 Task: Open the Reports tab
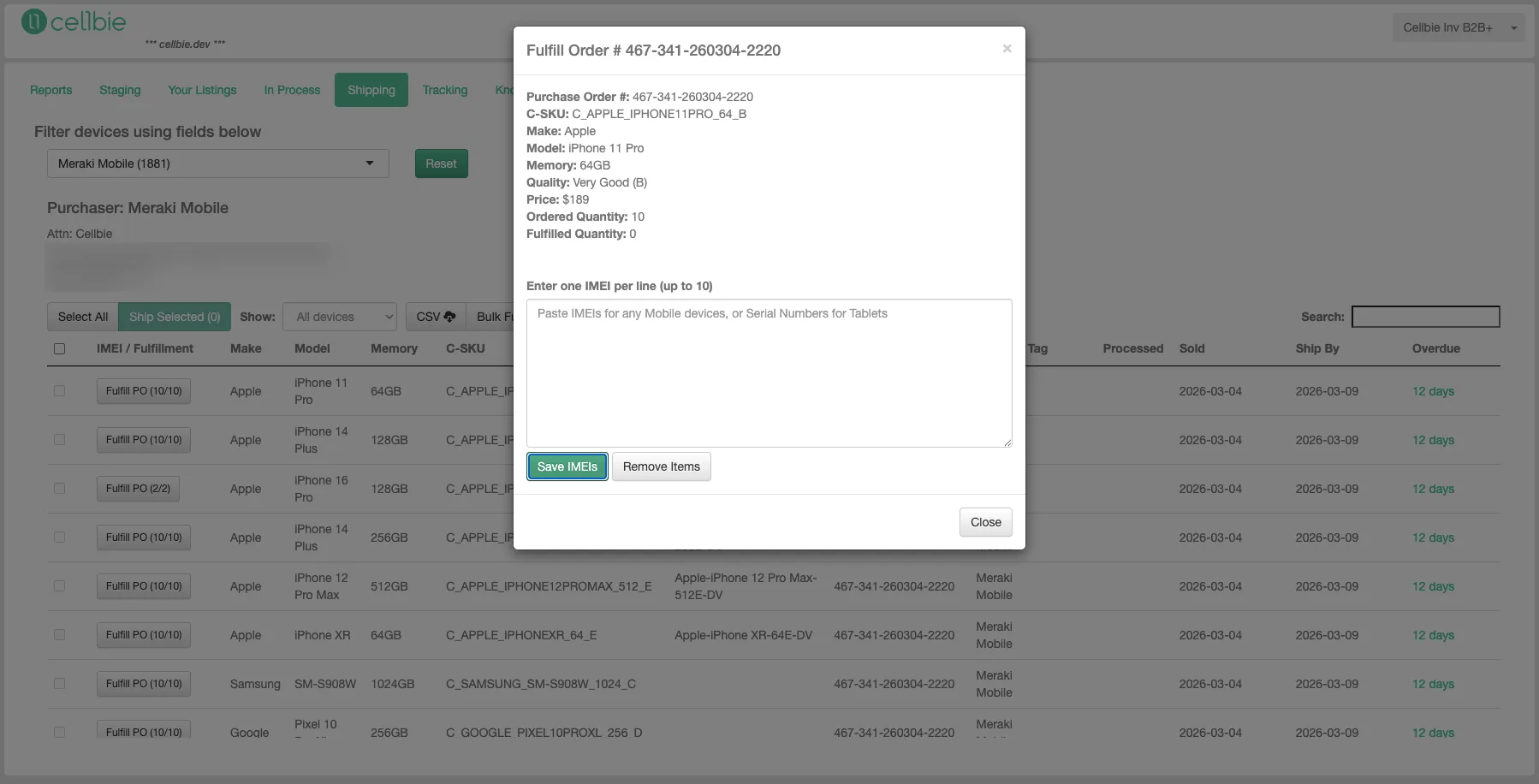[x=51, y=90]
